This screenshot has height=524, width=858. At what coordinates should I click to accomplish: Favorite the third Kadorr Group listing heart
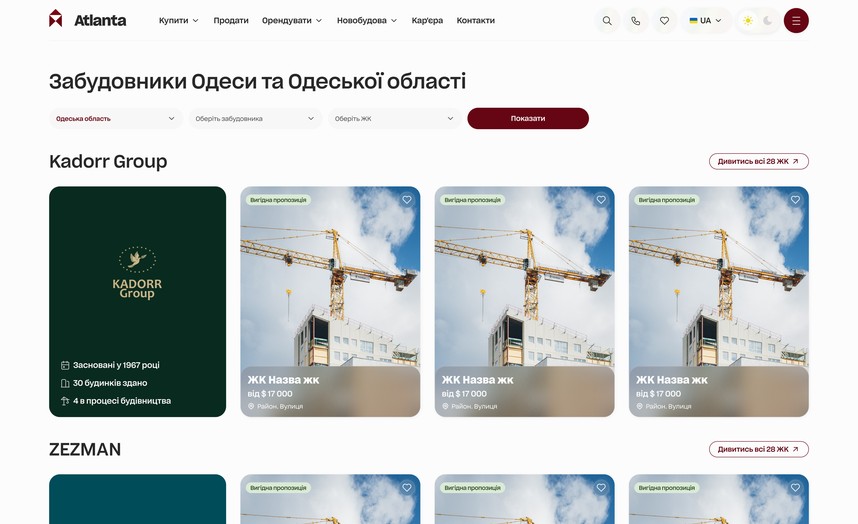[795, 200]
